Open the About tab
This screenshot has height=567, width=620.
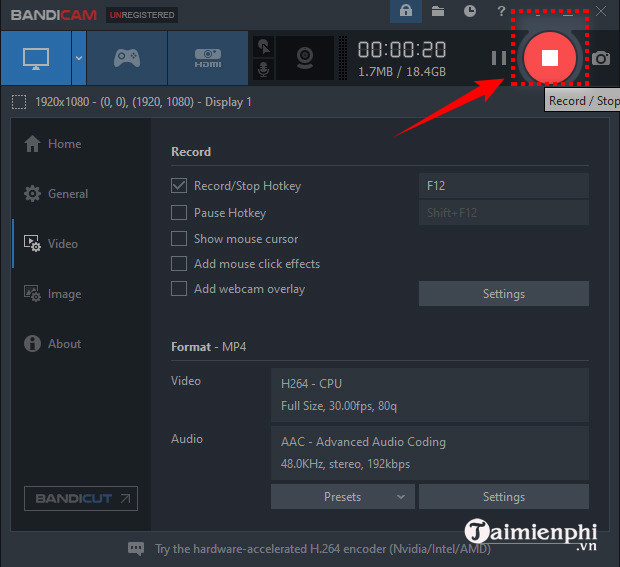(64, 344)
